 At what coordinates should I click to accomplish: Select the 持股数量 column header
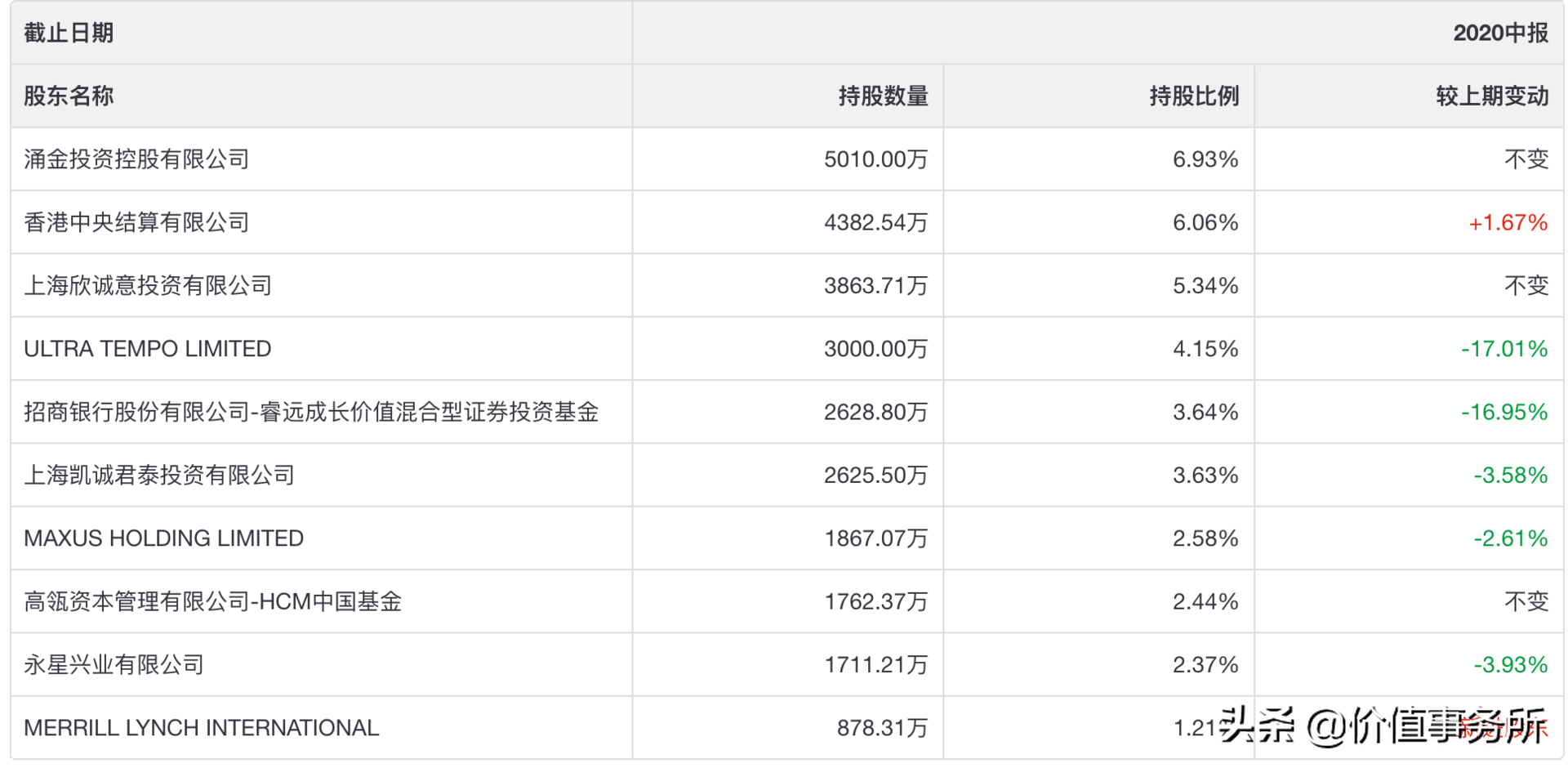point(883,96)
